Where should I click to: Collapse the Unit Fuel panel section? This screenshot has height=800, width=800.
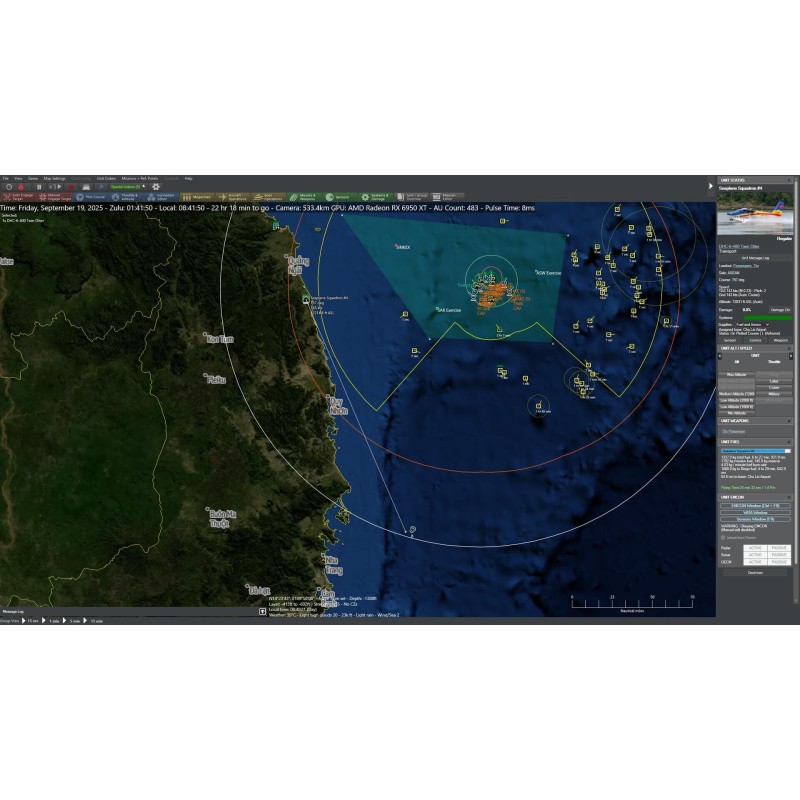coord(789,441)
